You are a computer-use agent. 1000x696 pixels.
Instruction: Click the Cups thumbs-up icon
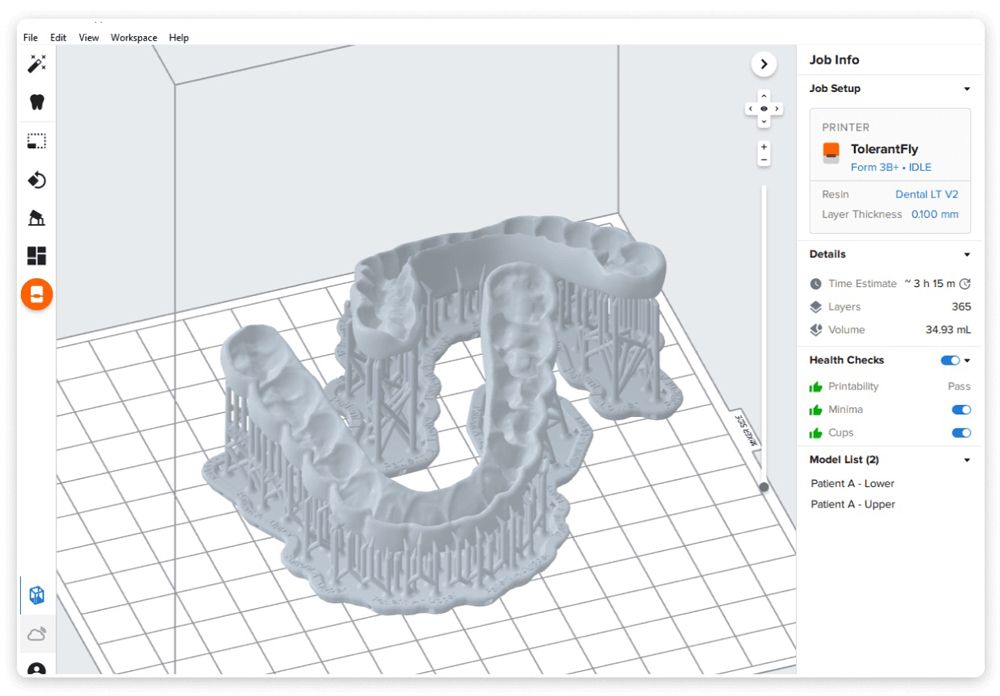(816, 433)
